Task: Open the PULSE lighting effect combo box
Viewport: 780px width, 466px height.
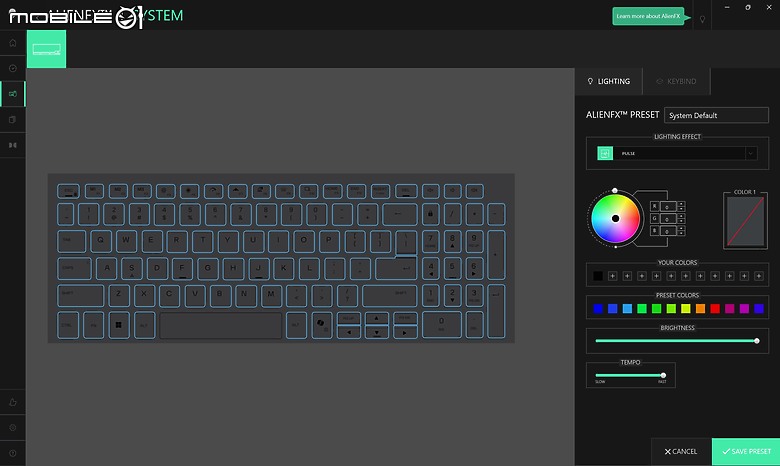Action: point(677,153)
